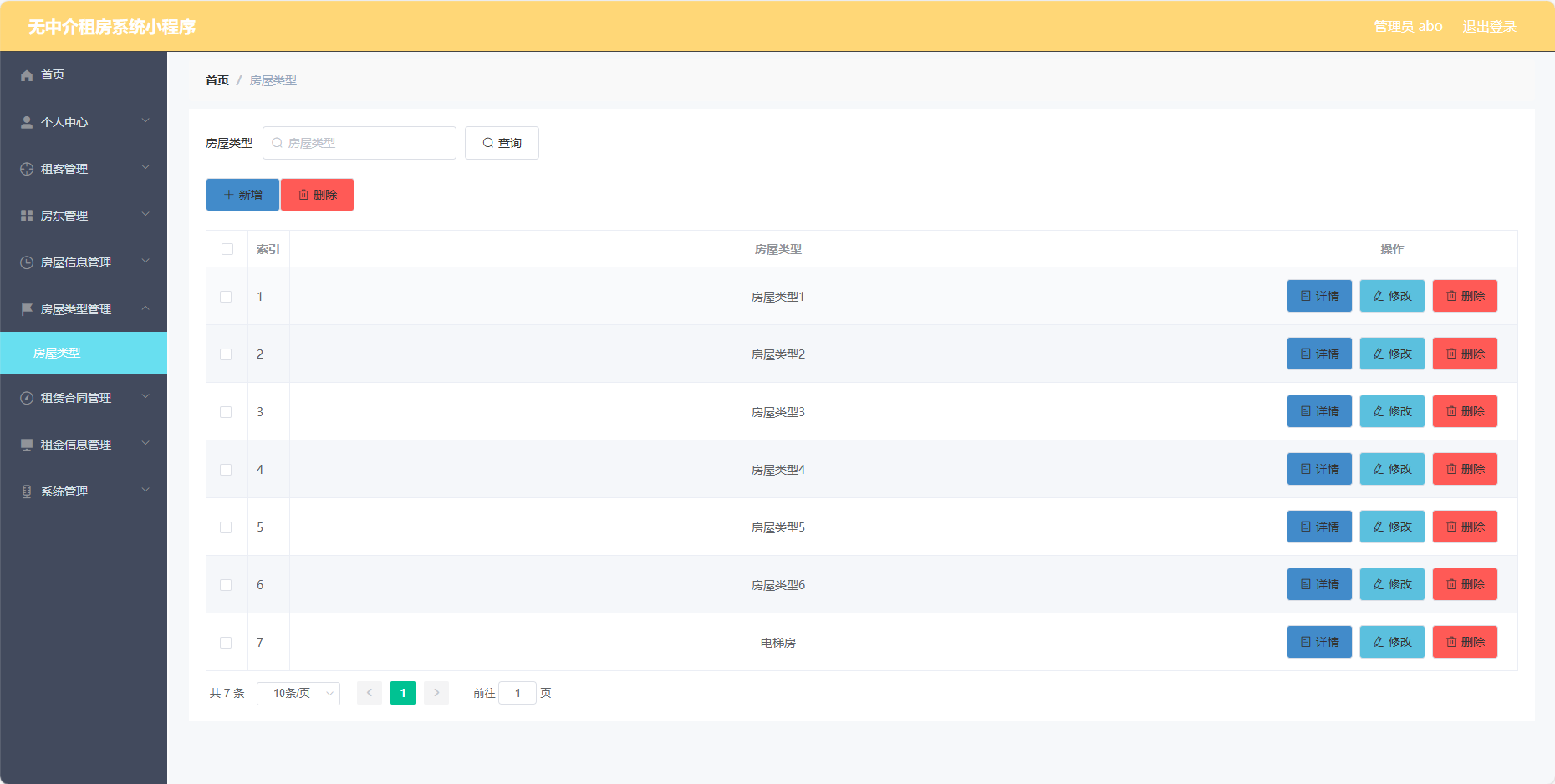Check the checkbox for row 1
This screenshot has height=784, width=1555.
pyautogui.click(x=226, y=297)
